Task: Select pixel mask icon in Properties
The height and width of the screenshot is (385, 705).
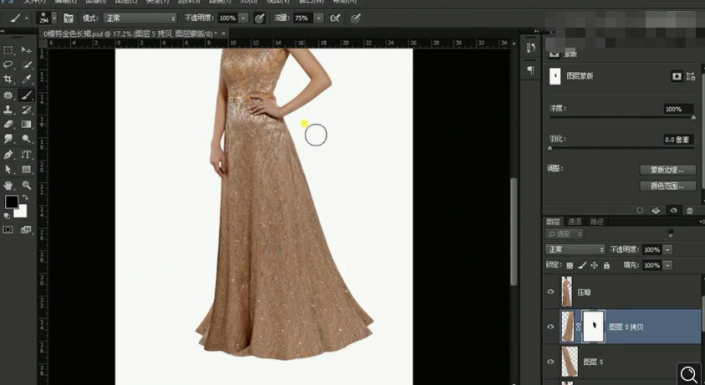Action: [x=677, y=76]
